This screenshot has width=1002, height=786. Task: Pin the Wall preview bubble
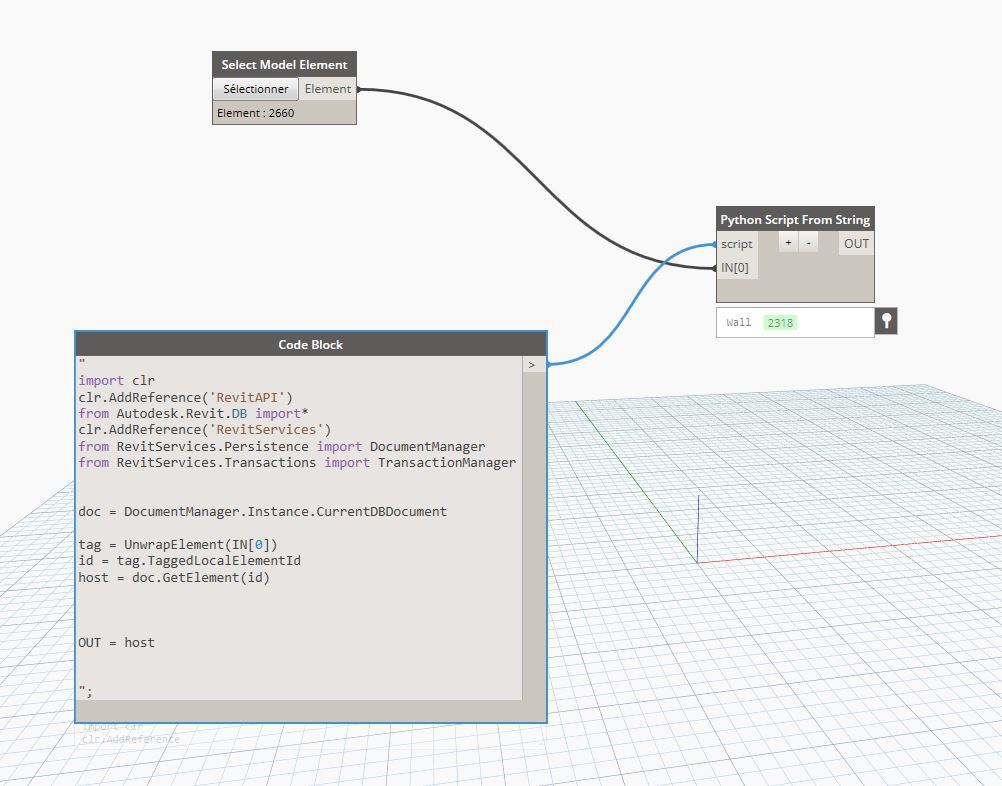(x=886, y=321)
